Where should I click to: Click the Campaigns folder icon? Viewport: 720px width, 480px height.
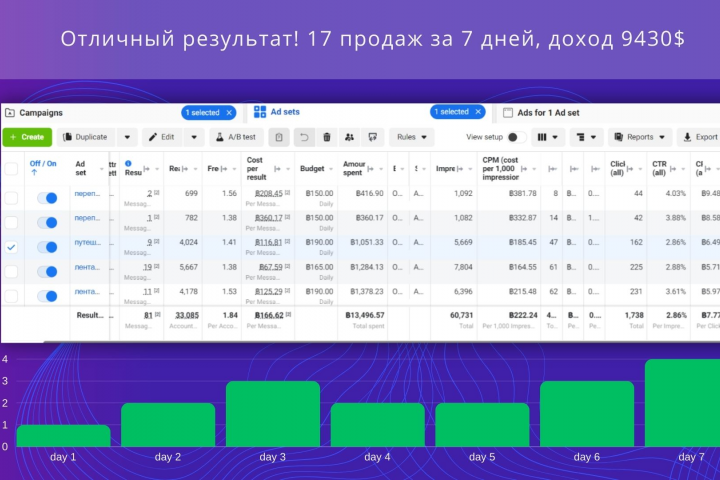click(x=10, y=113)
